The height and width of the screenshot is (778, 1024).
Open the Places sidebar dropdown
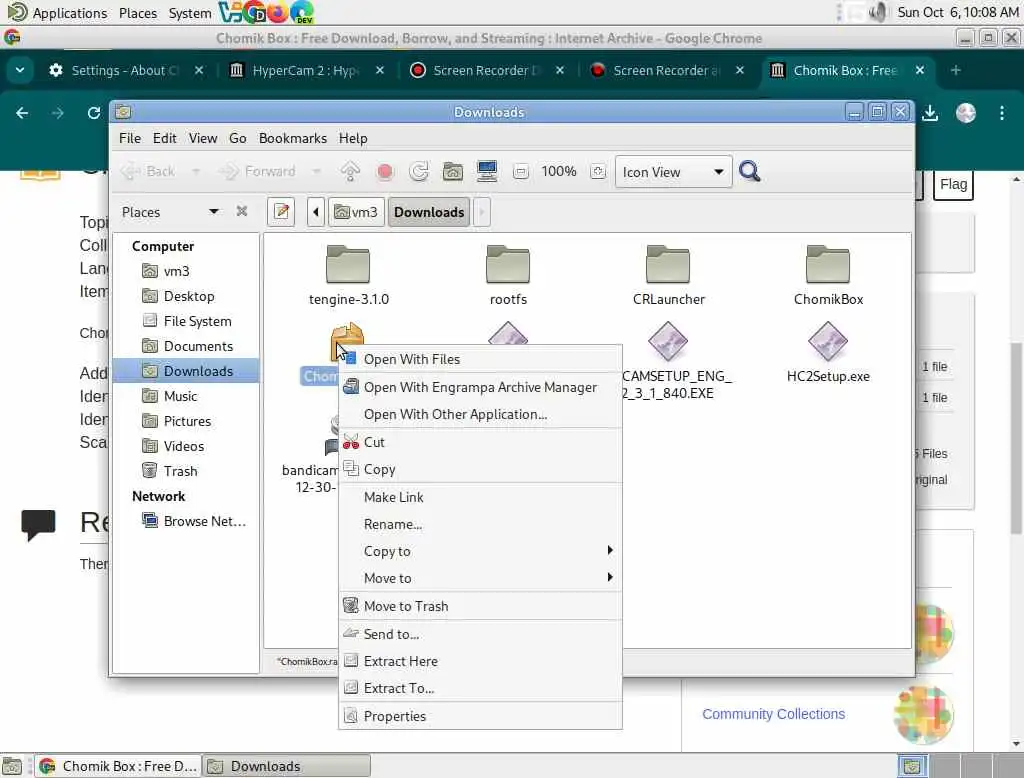point(214,212)
